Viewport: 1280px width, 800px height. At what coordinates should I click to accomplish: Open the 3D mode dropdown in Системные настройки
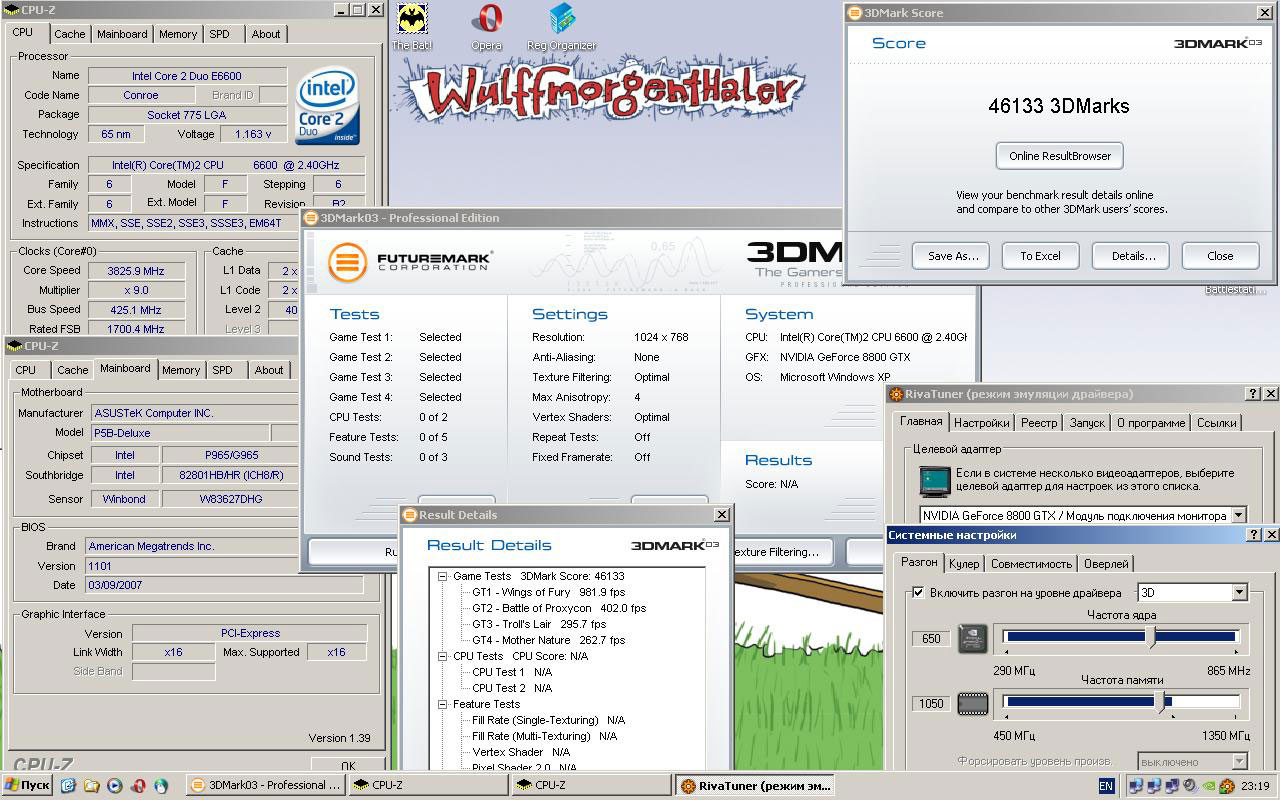point(1238,593)
